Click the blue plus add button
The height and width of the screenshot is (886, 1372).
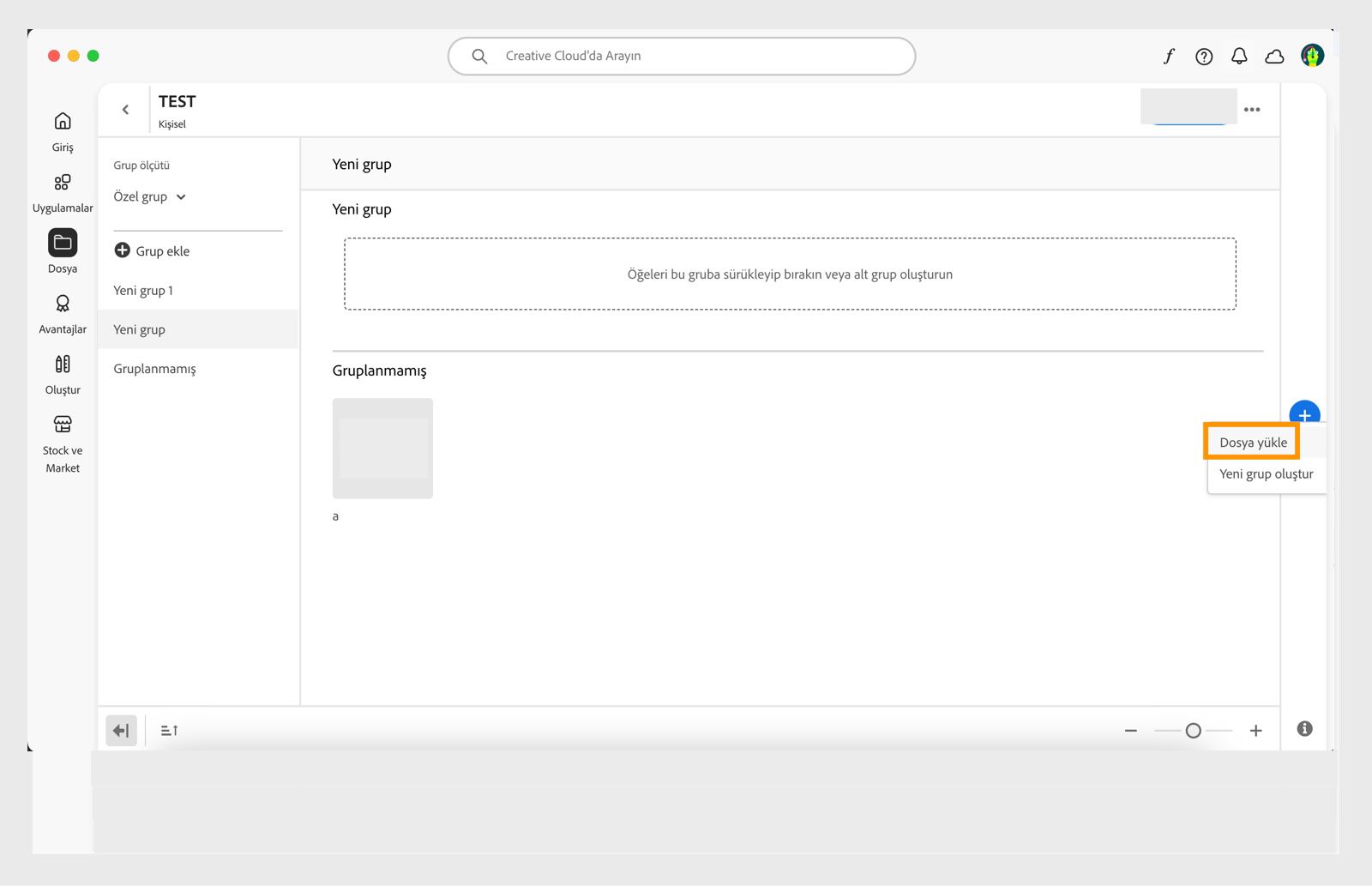pos(1304,413)
